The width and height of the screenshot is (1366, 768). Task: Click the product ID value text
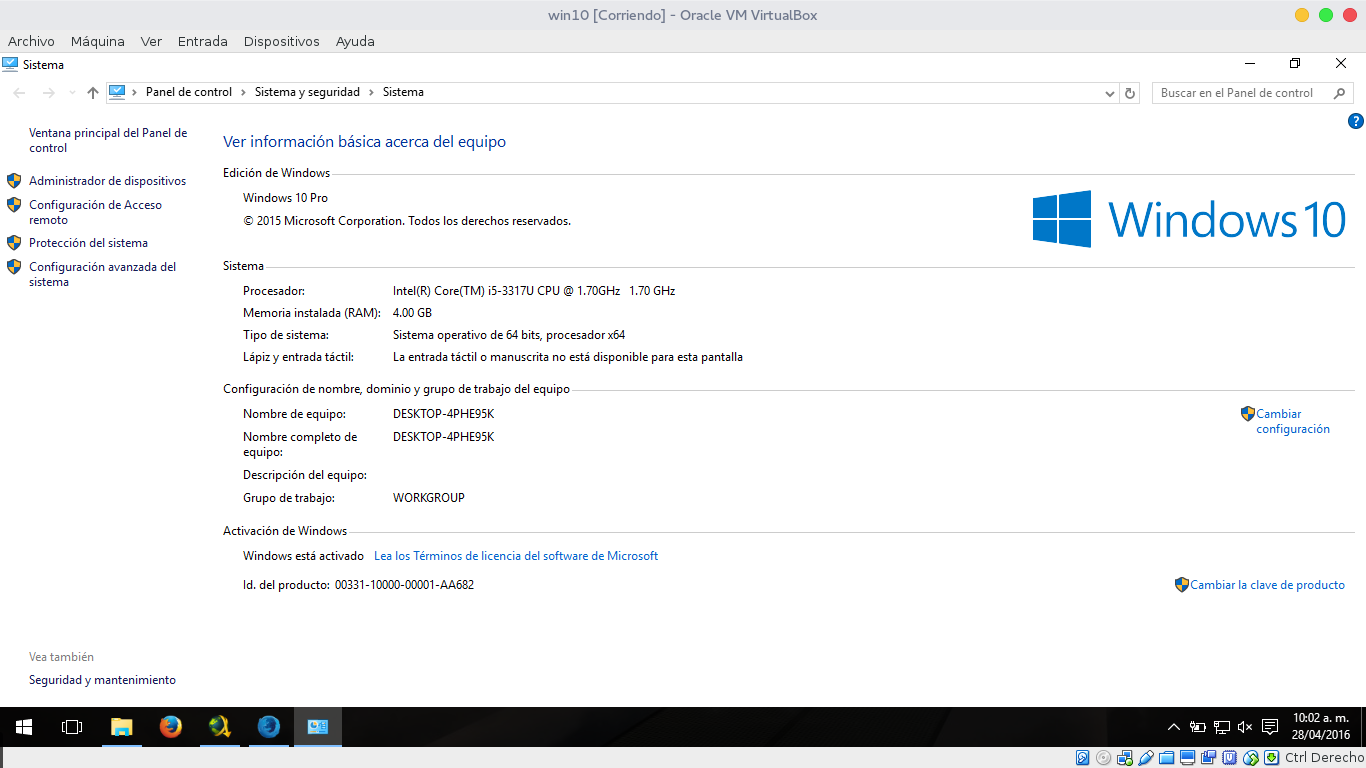(x=404, y=585)
